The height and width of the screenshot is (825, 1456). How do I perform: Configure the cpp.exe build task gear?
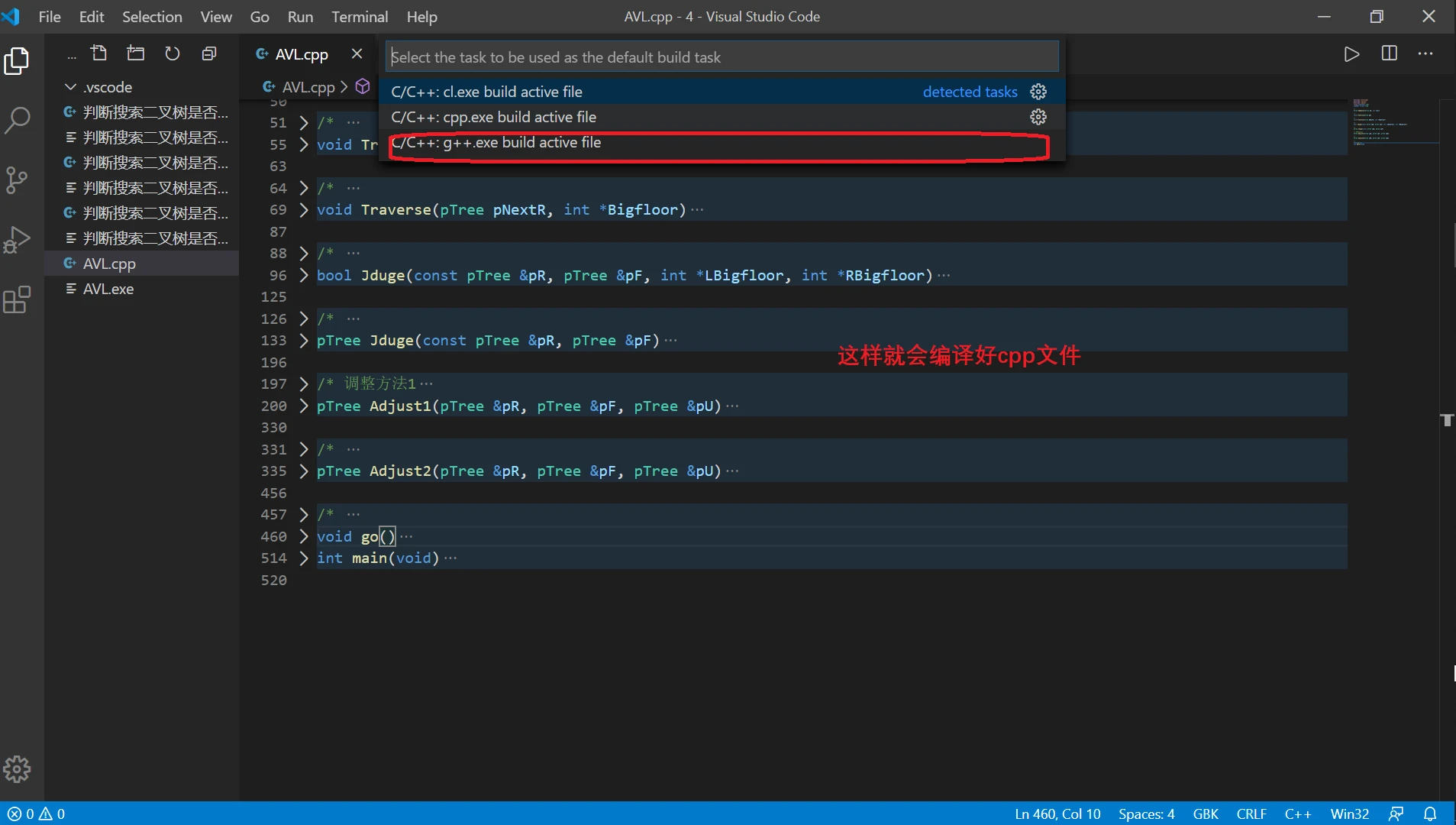point(1038,117)
